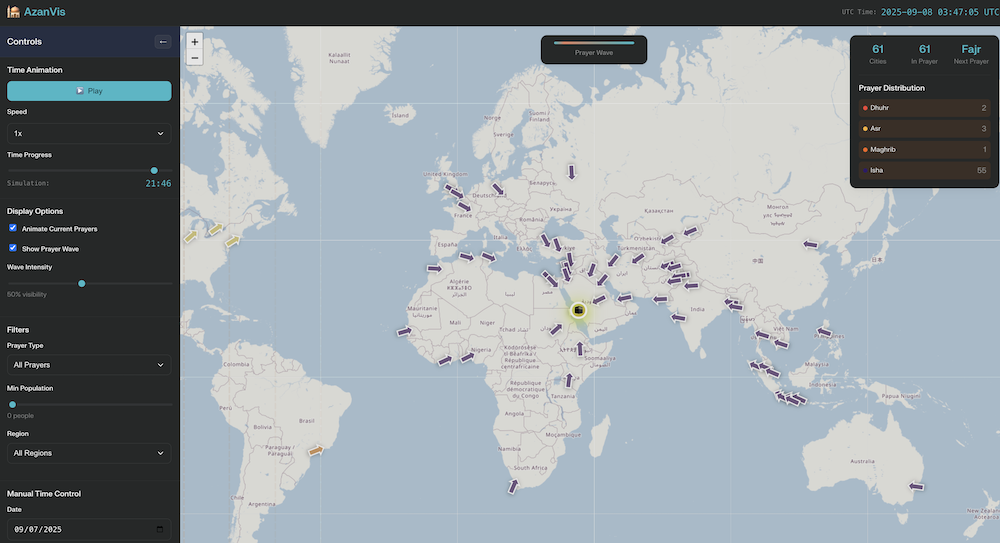Click the purple arrow marker in eastern Australia
The image size is (1000, 543).
[x=915, y=486]
